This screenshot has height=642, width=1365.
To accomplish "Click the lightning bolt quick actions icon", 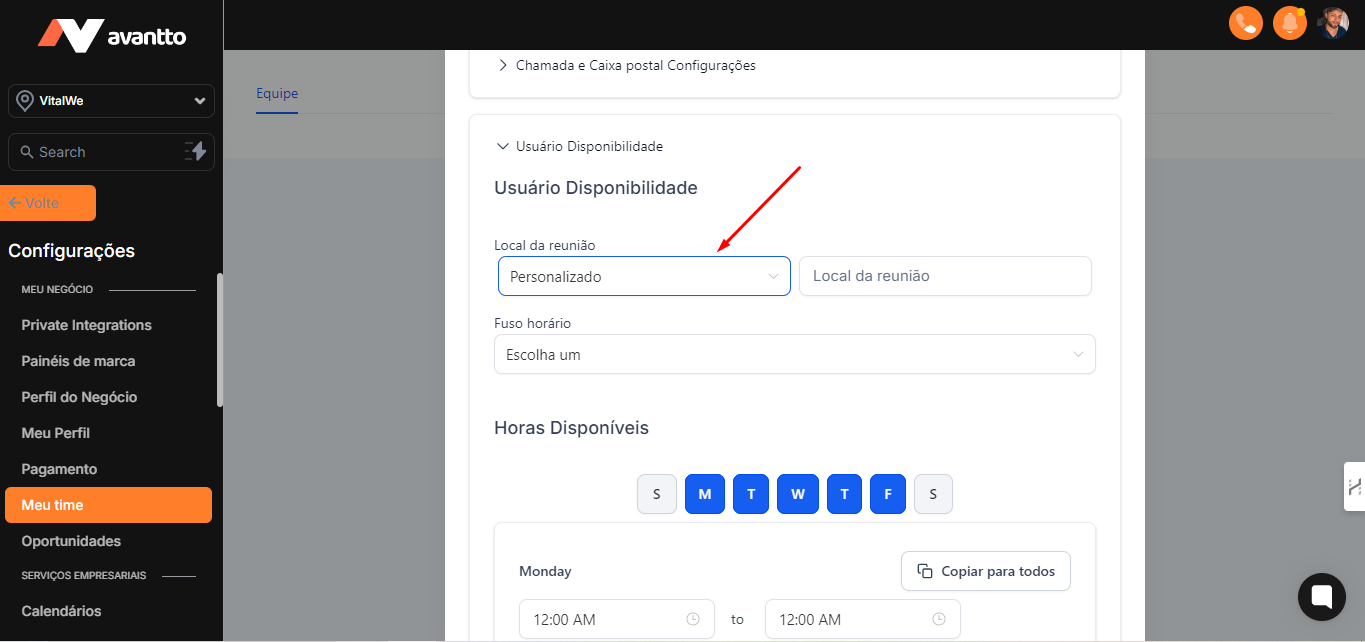I will [196, 152].
